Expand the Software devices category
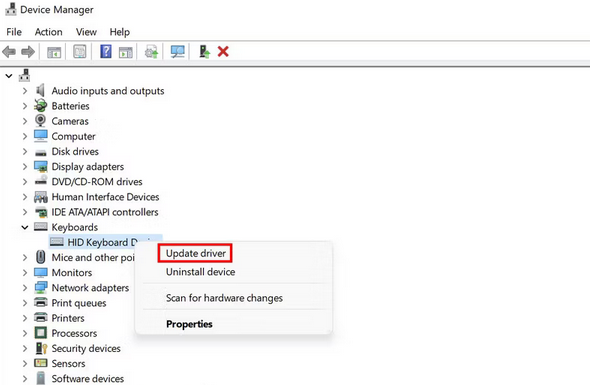590x385 pixels. click(x=25, y=379)
